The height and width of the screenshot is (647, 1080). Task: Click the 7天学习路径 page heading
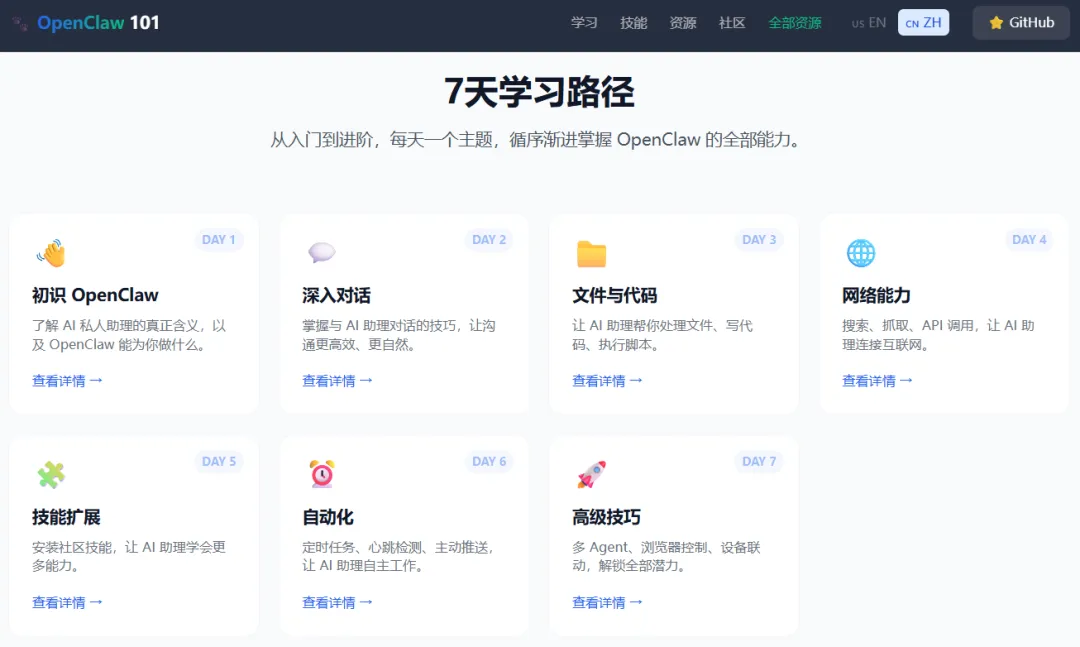pyautogui.click(x=539, y=92)
